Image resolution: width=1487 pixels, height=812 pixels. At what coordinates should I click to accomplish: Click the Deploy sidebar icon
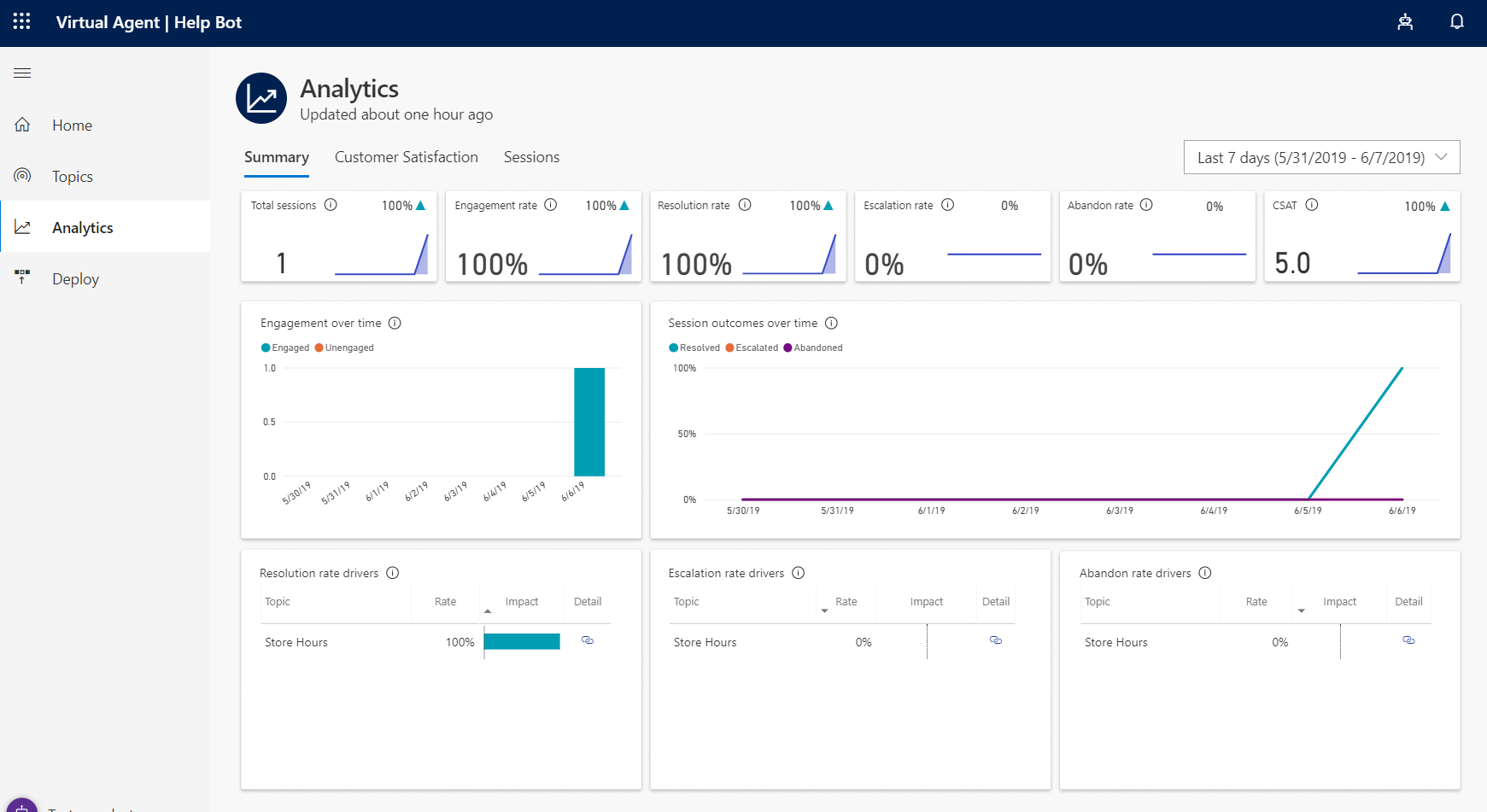[x=22, y=277]
